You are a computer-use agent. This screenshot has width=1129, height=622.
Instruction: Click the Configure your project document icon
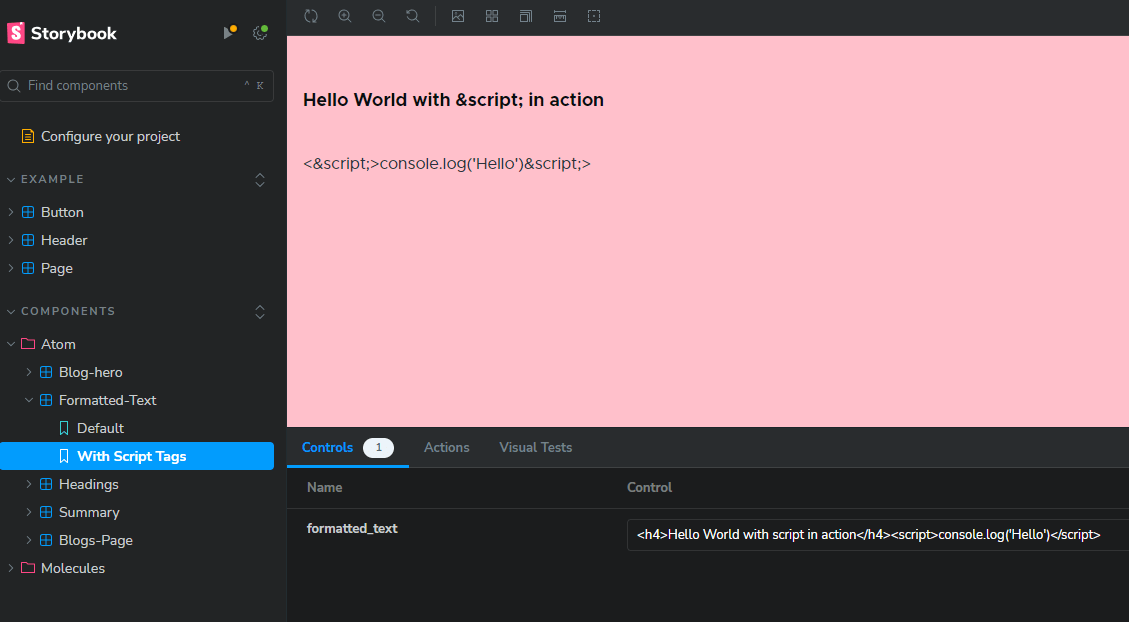28,136
